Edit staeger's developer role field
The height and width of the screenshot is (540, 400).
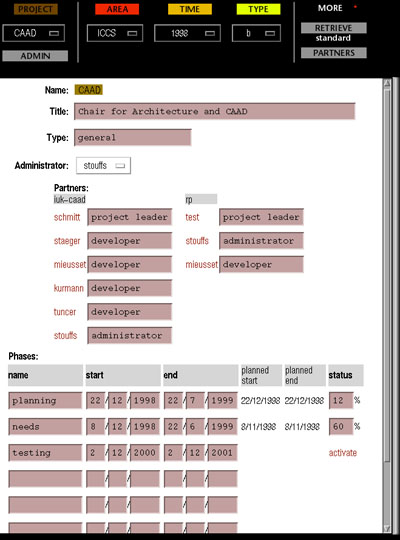tap(130, 241)
